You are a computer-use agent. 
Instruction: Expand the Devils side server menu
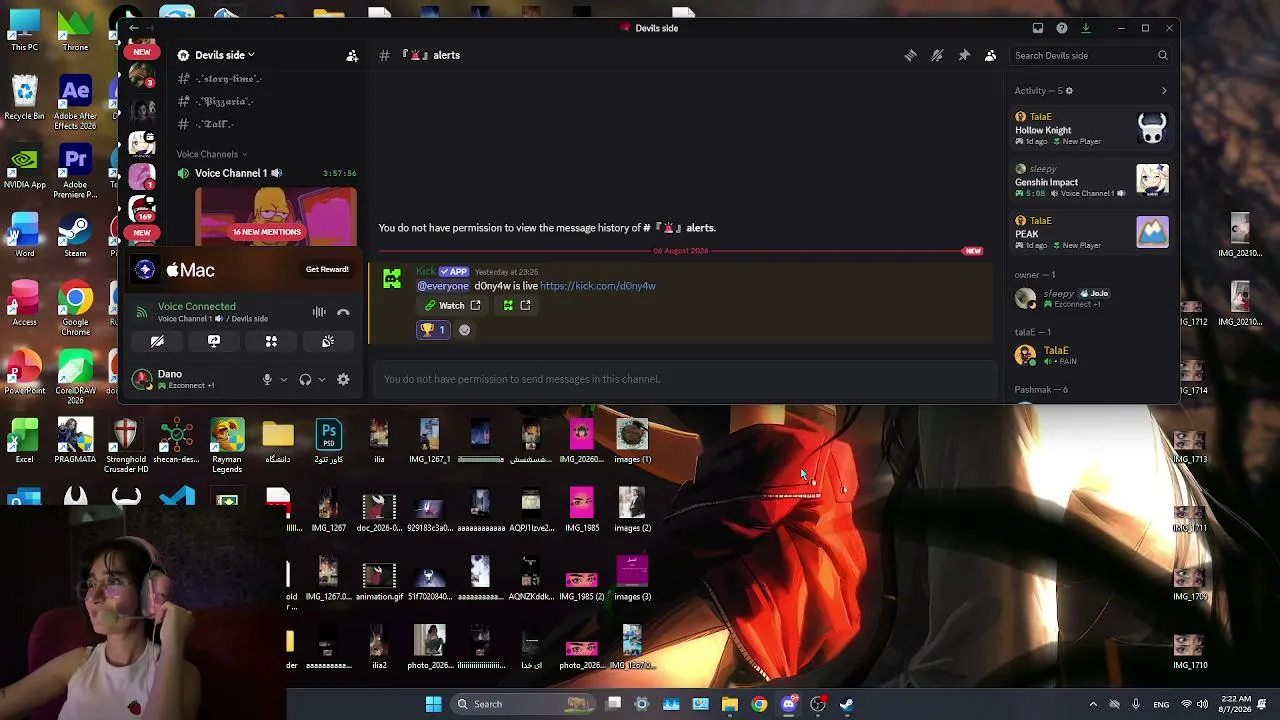pos(224,55)
